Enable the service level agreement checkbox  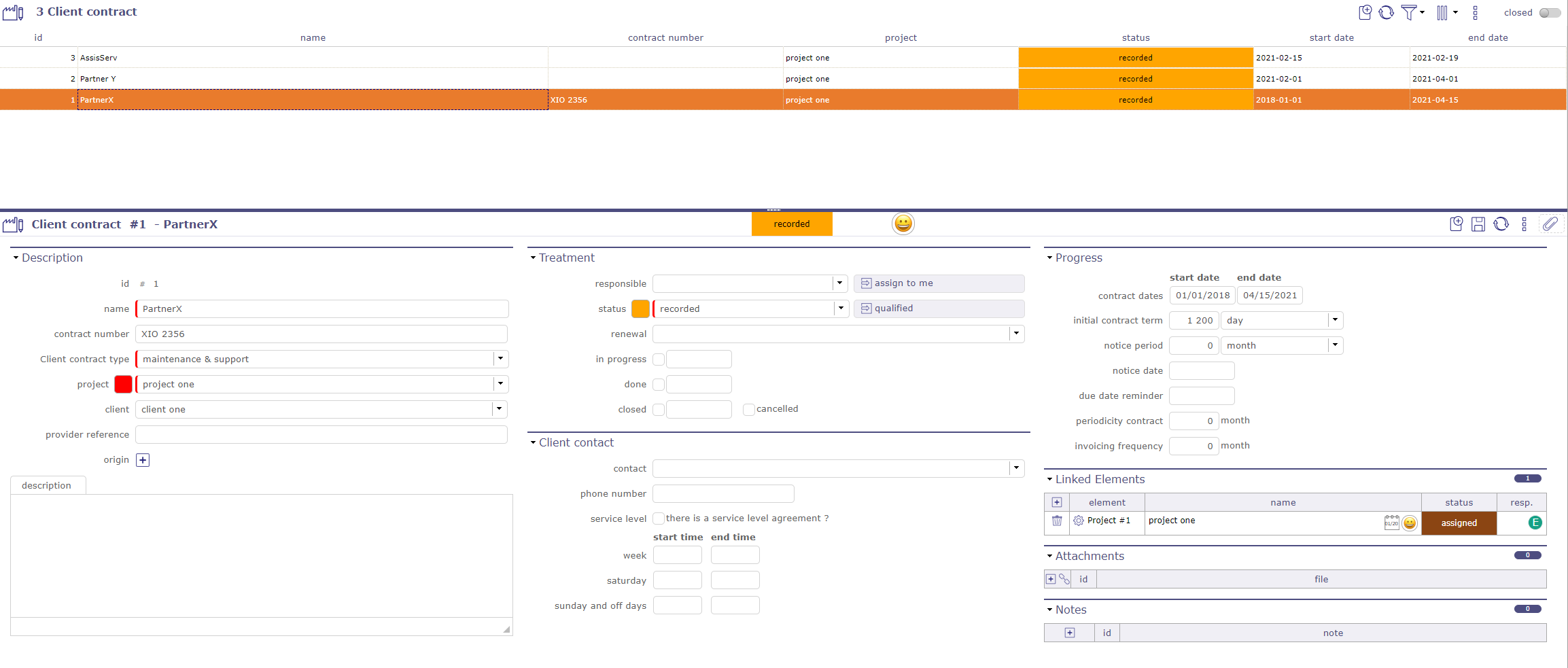(659, 518)
